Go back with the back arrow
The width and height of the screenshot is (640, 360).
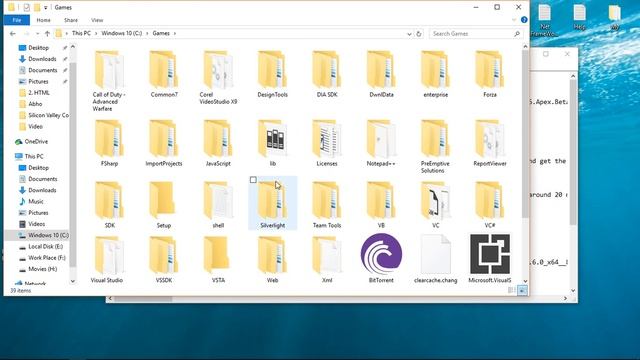click(x=13, y=33)
